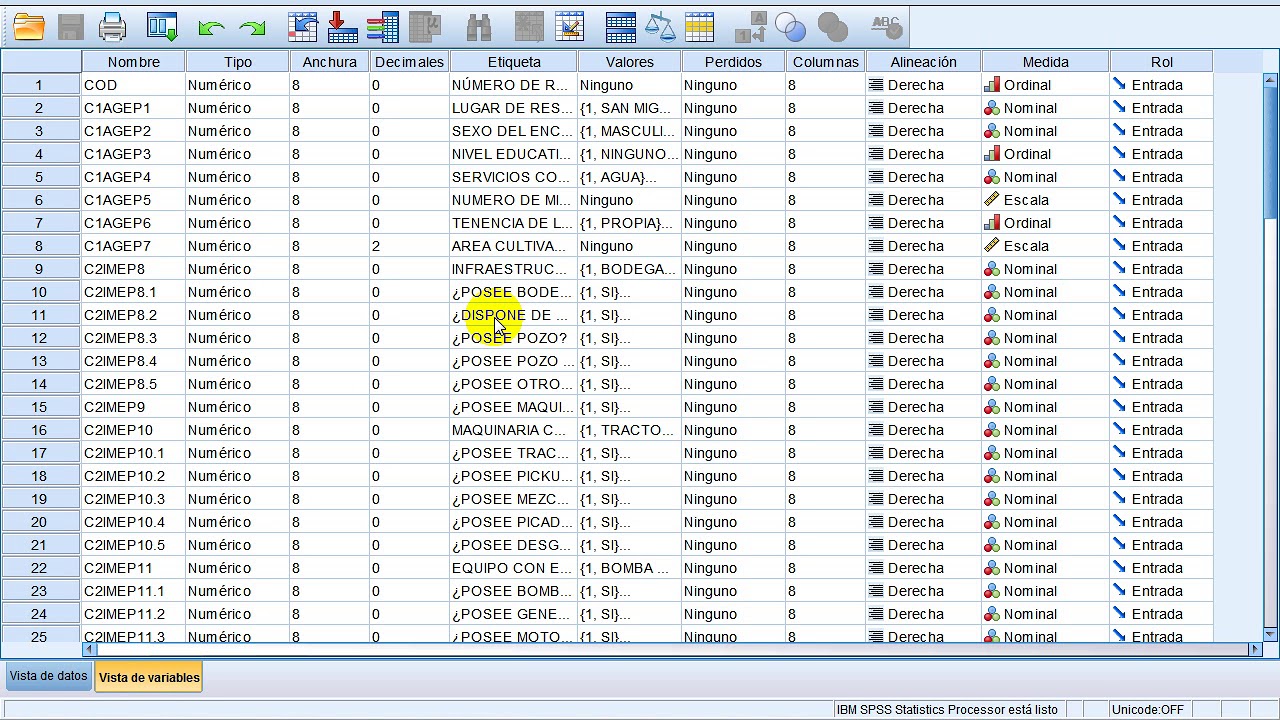Open the Select cases icon

700,27
